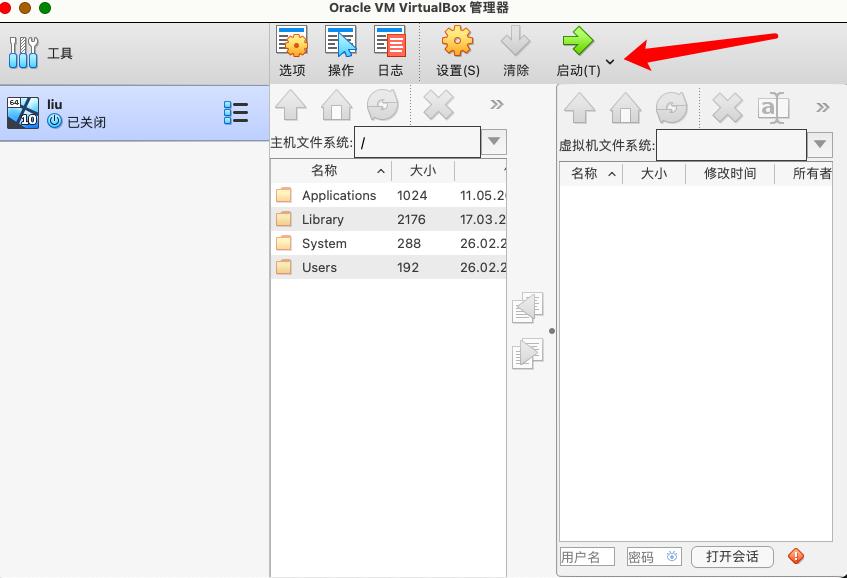Click the 虚拟机文件系统 path input field
Viewport: 847px width, 578px height.
coord(731,145)
